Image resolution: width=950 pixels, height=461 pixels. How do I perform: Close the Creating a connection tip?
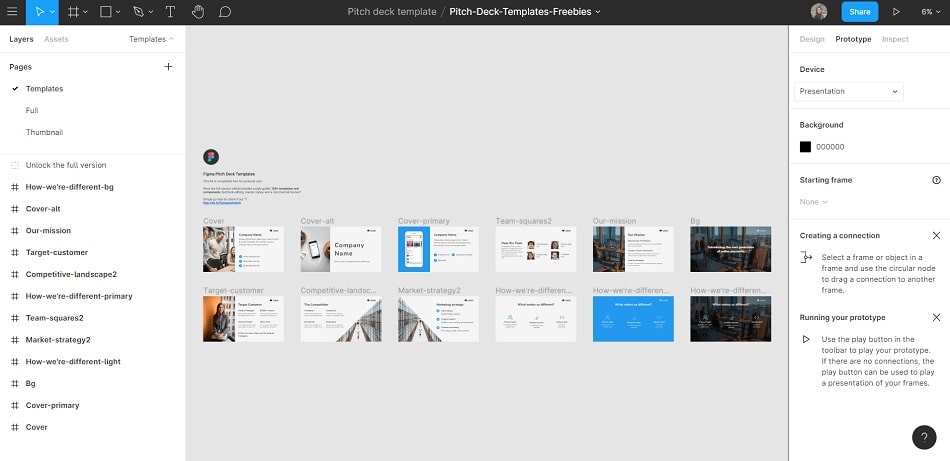(936, 236)
